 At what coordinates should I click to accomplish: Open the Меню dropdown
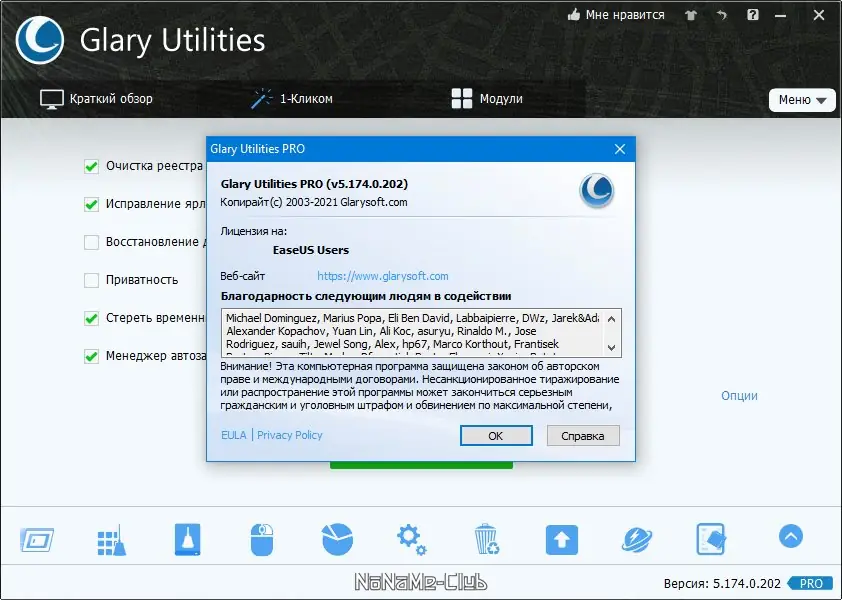click(x=802, y=100)
